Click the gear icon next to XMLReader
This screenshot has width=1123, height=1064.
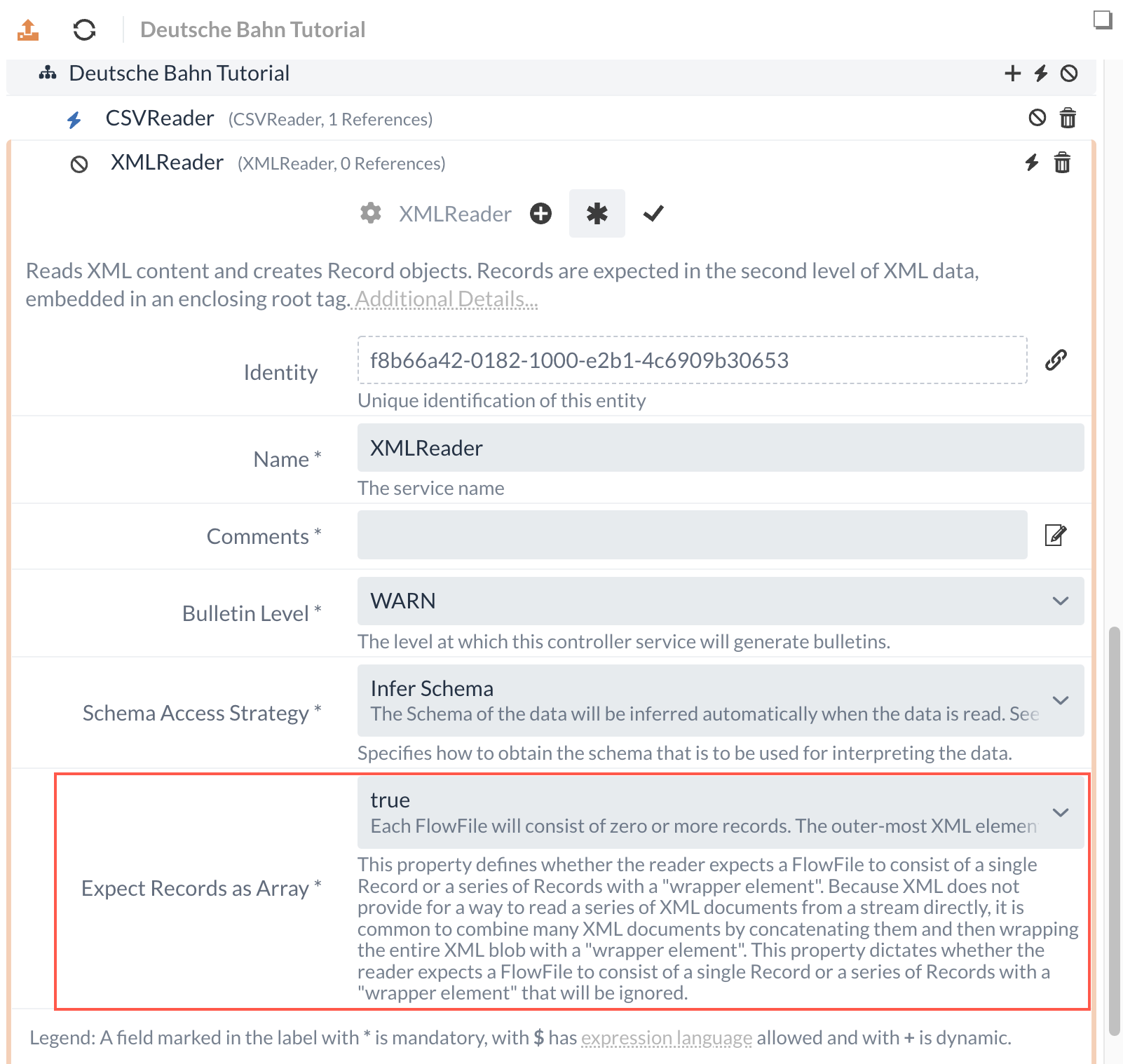(371, 213)
